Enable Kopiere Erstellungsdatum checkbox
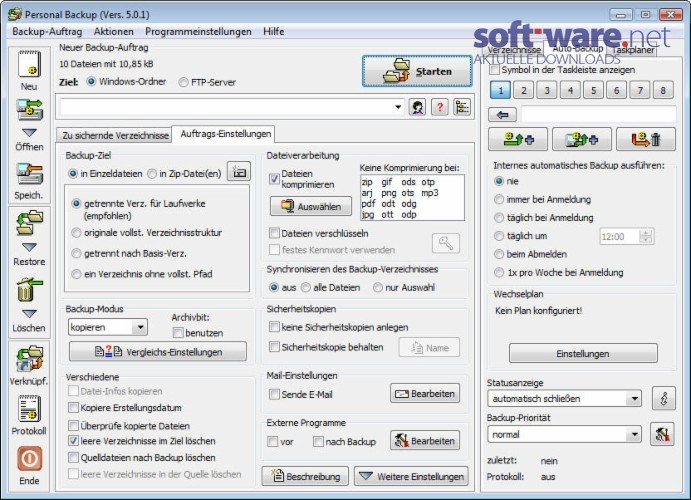 (74, 407)
